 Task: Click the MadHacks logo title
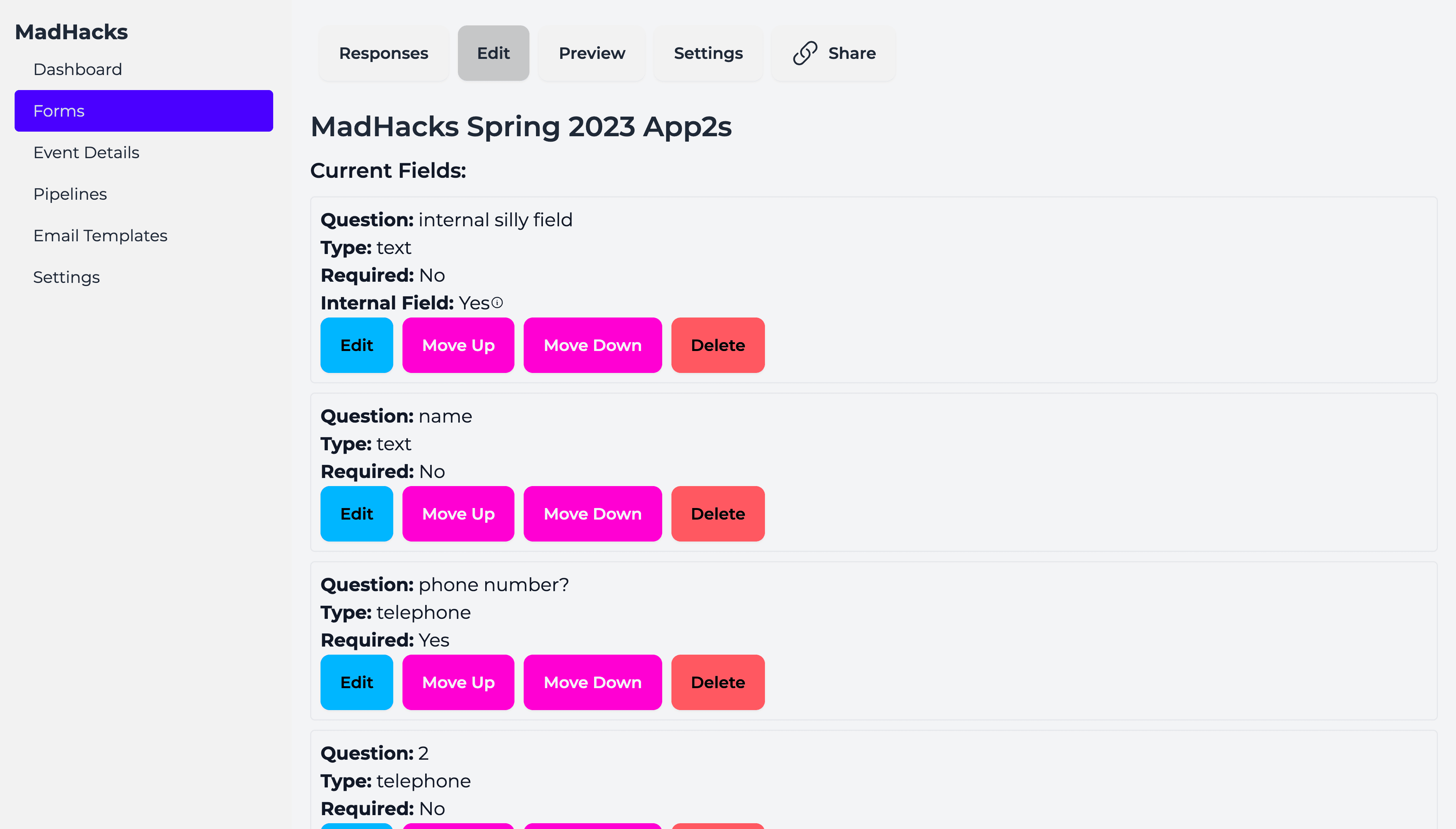(x=71, y=32)
